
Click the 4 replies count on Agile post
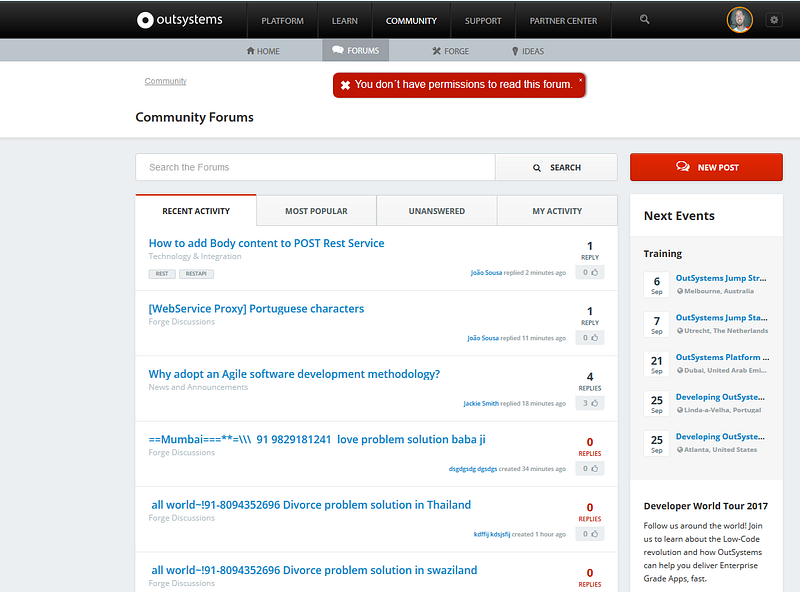[x=590, y=381]
